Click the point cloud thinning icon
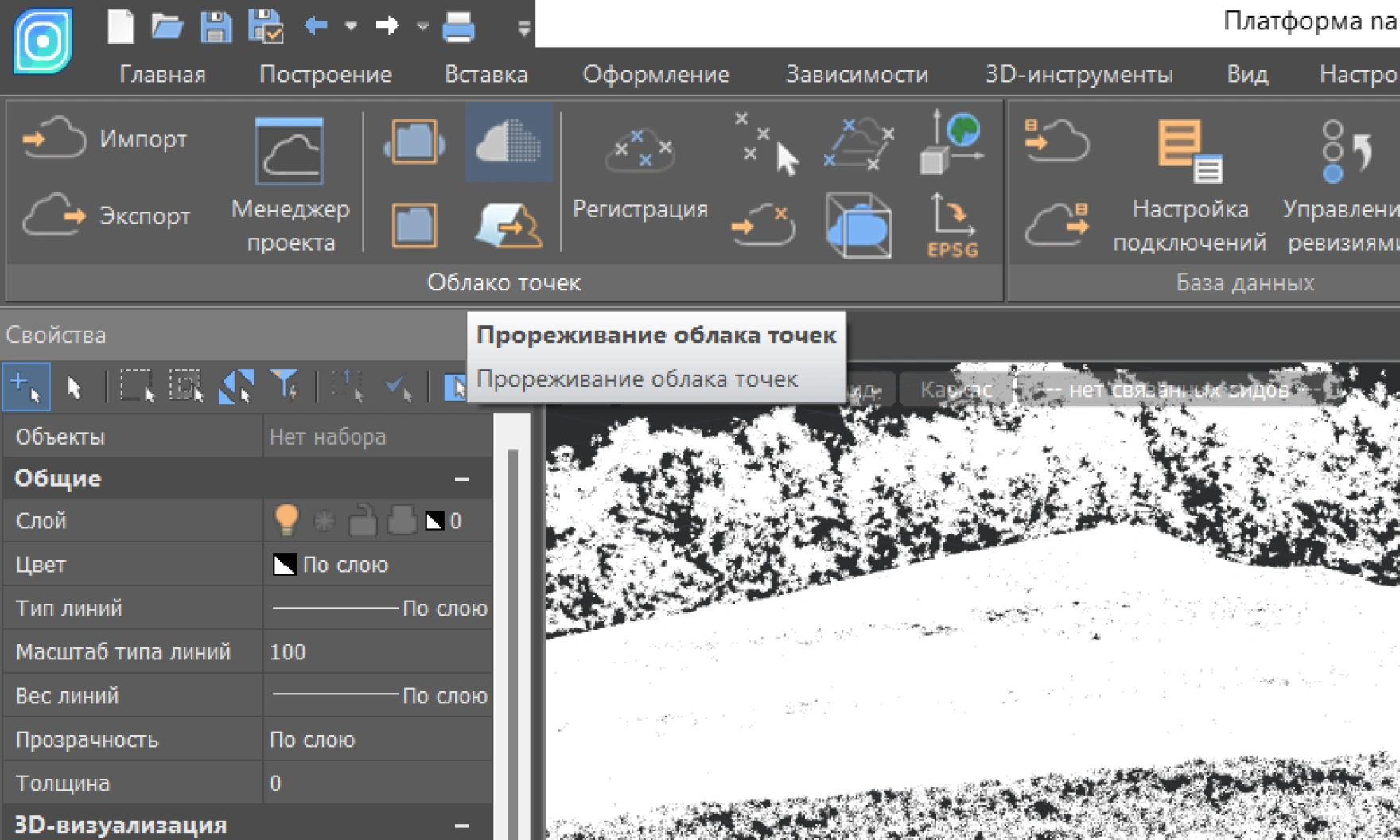The width and height of the screenshot is (1400, 840). click(508, 142)
